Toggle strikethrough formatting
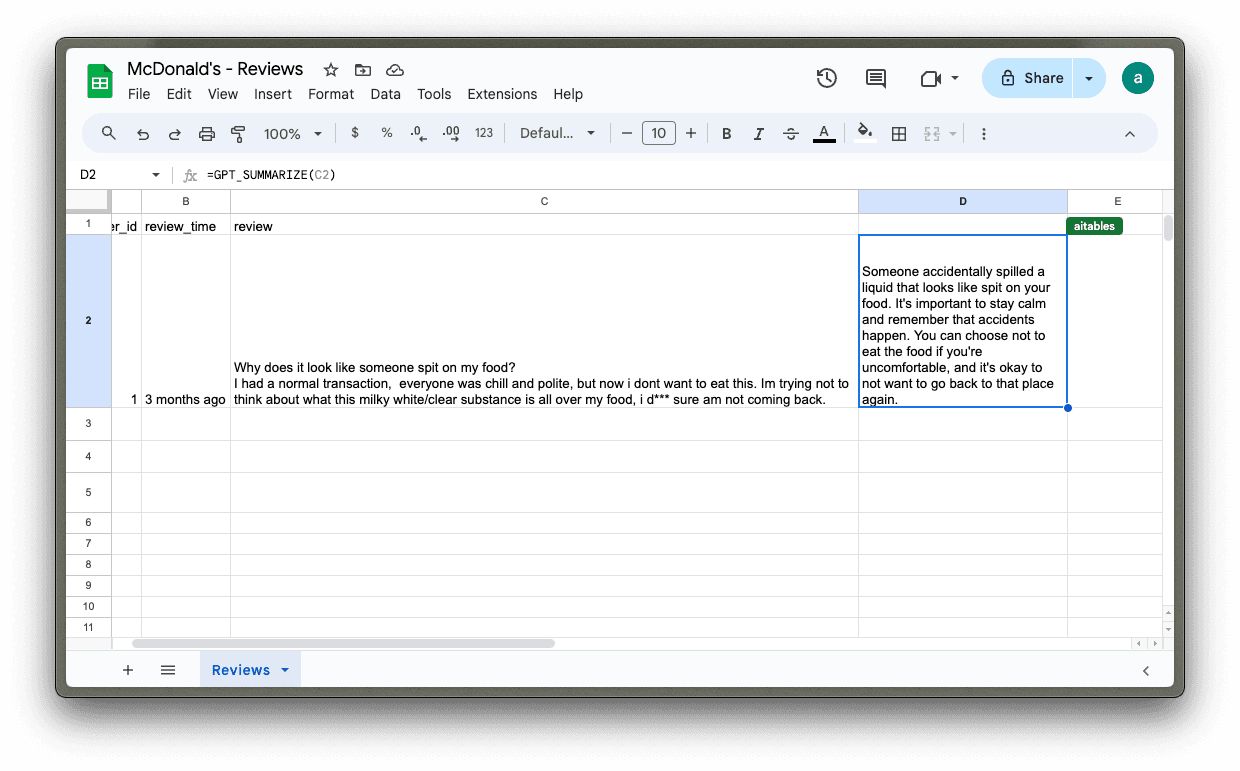Screen dimensions: 1240x771 tap(791, 134)
